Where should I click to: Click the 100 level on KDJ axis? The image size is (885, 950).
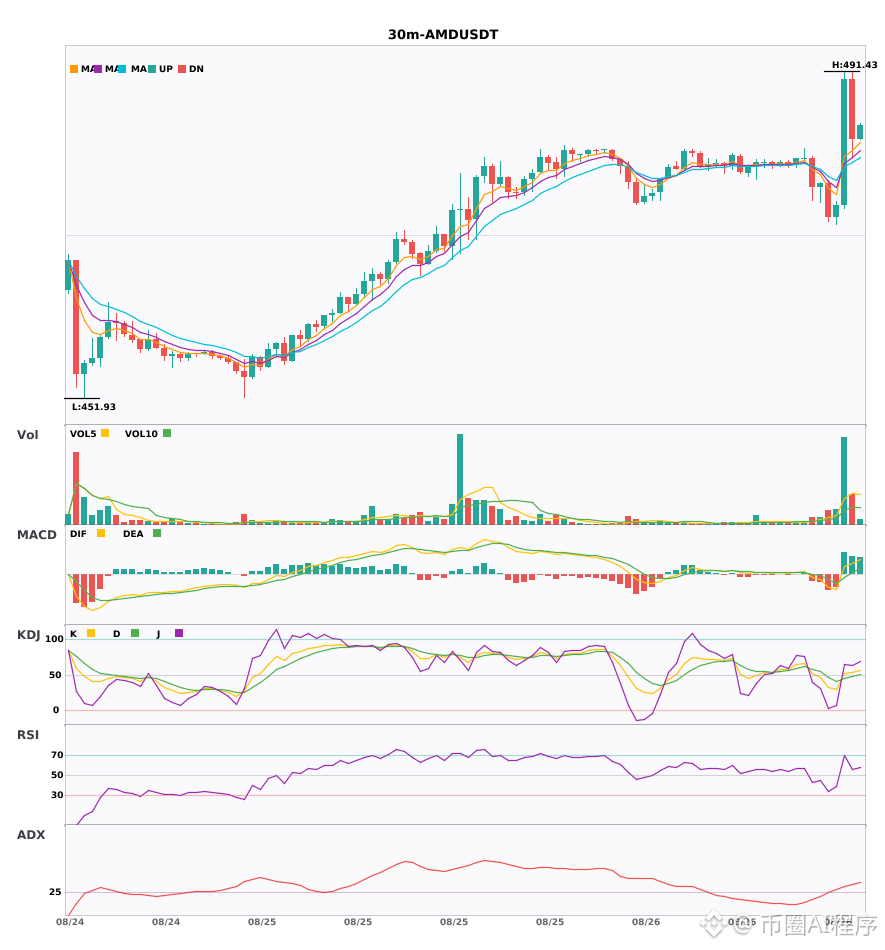point(54,639)
